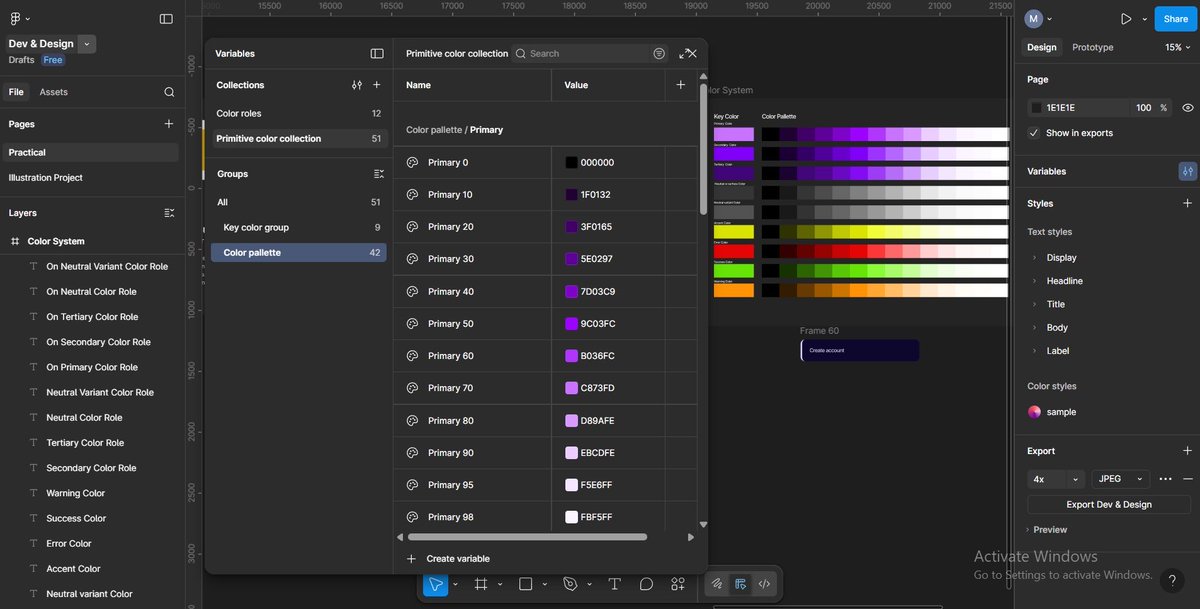
Task: Open the JPEG format dropdown
Action: pyautogui.click(x=1120, y=479)
